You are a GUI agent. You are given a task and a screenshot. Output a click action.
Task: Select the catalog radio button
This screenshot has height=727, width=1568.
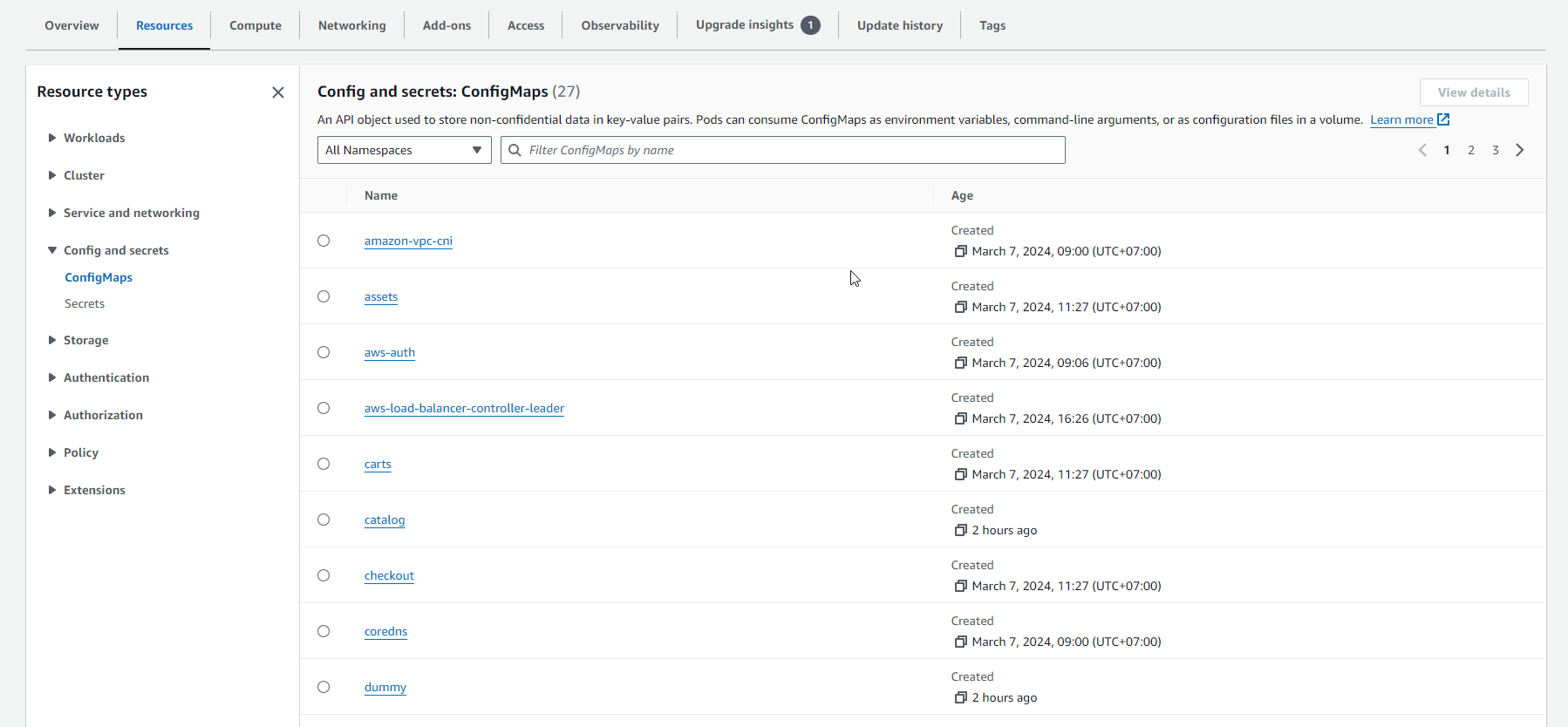(x=324, y=520)
